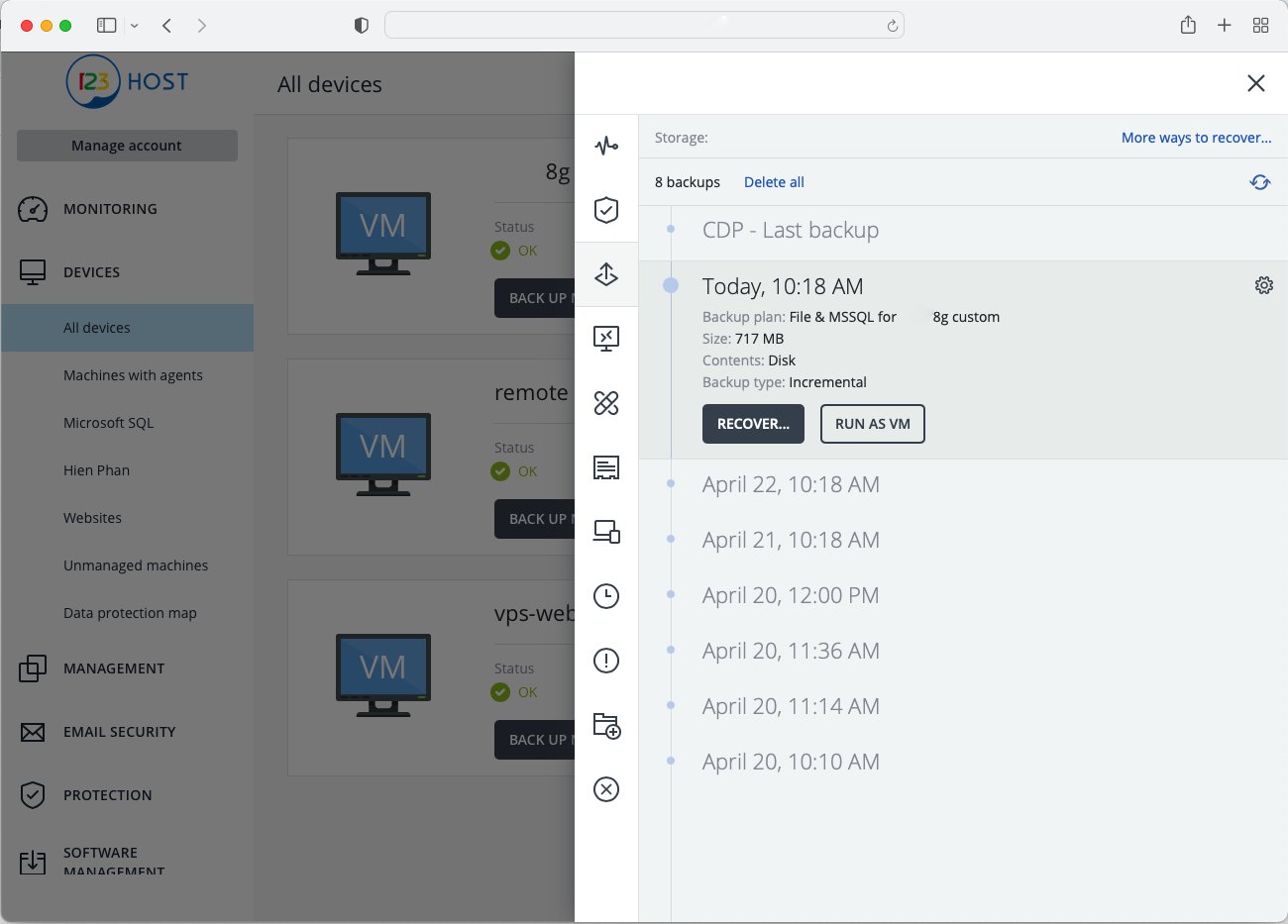Open the Protection shield icon in side panel

pyautogui.click(x=606, y=210)
